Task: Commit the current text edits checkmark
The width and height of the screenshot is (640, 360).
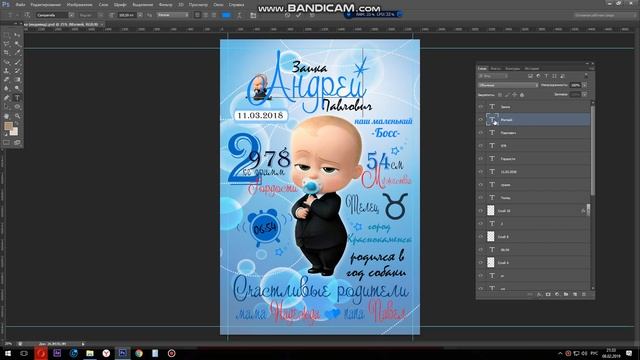Action: click(x=299, y=15)
